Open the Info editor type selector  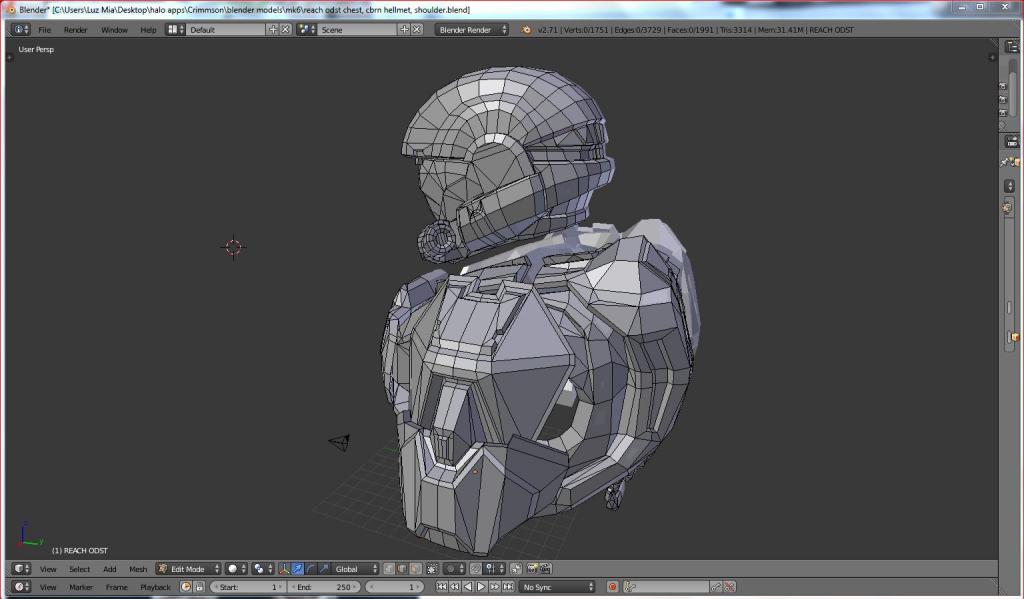tap(22, 29)
